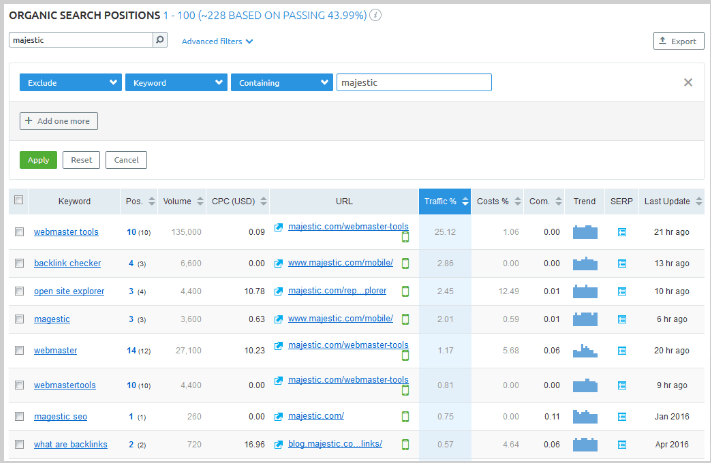Open external link icon for magestic row

278,319
